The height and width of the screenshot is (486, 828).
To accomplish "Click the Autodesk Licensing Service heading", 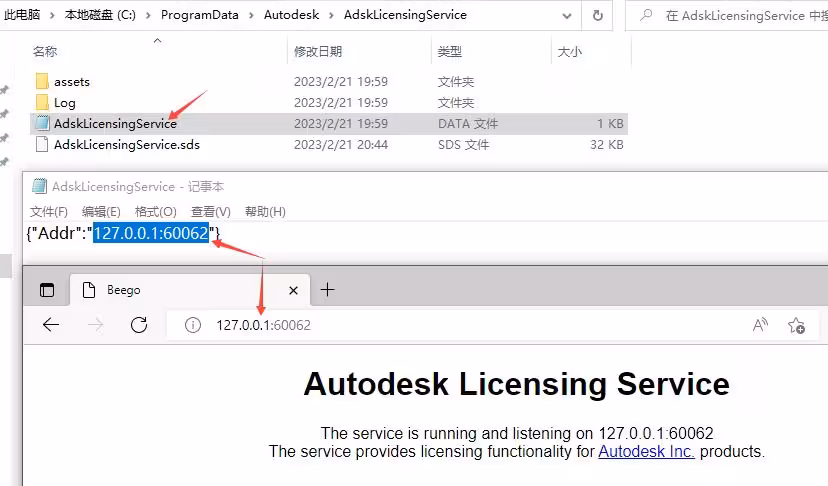I will click(x=516, y=384).
